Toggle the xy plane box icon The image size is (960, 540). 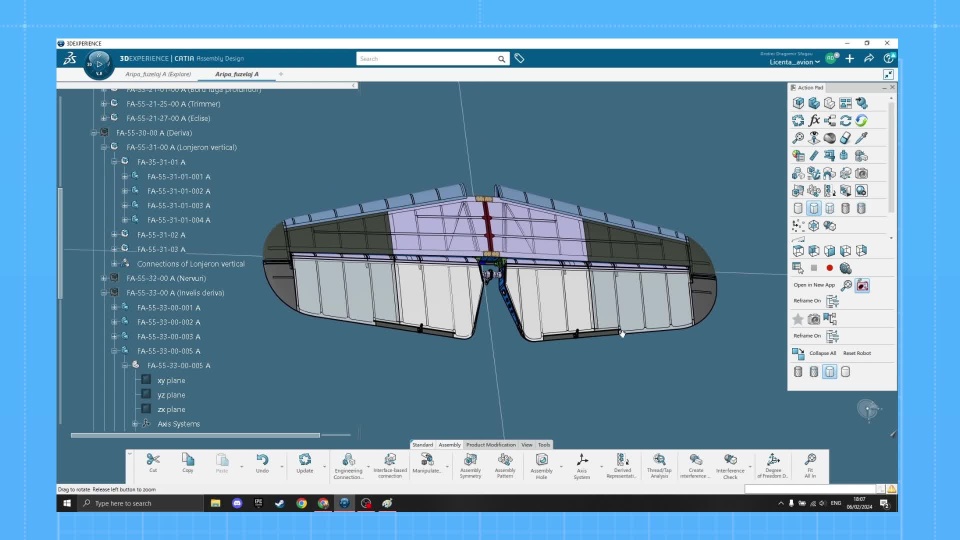[x=146, y=380]
